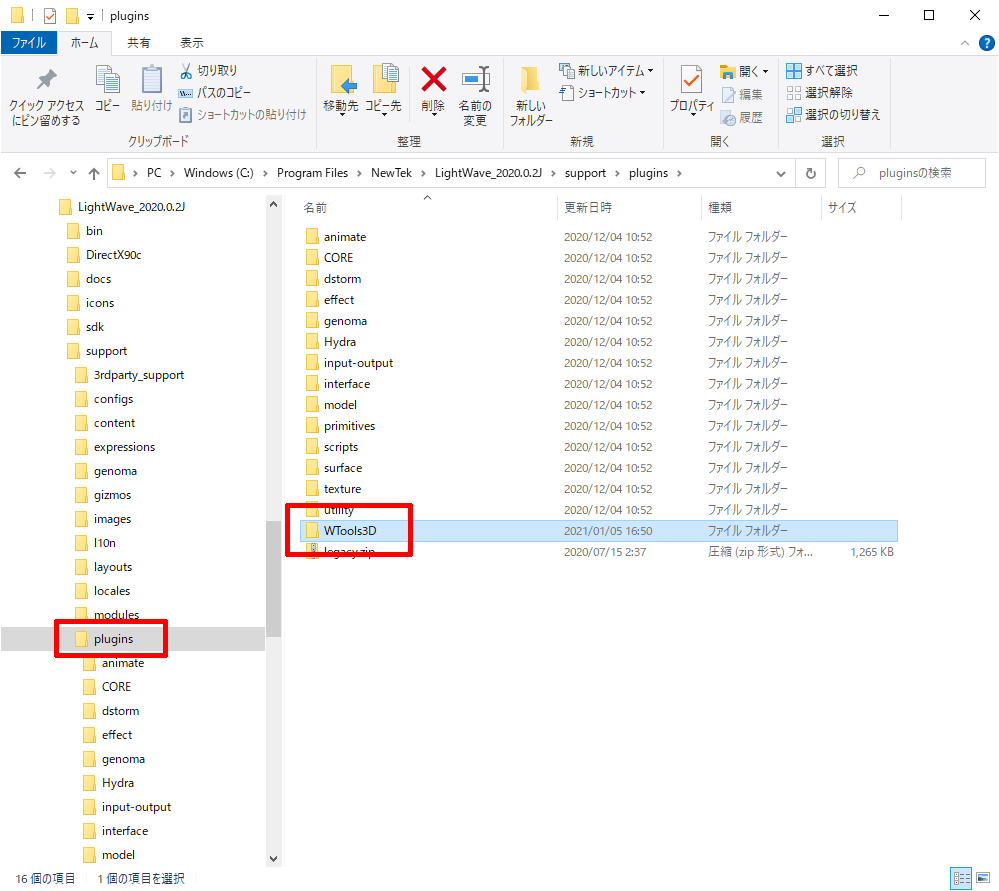
Task: Open the 新しいアイテム menu
Action: pyautogui.click(x=606, y=71)
